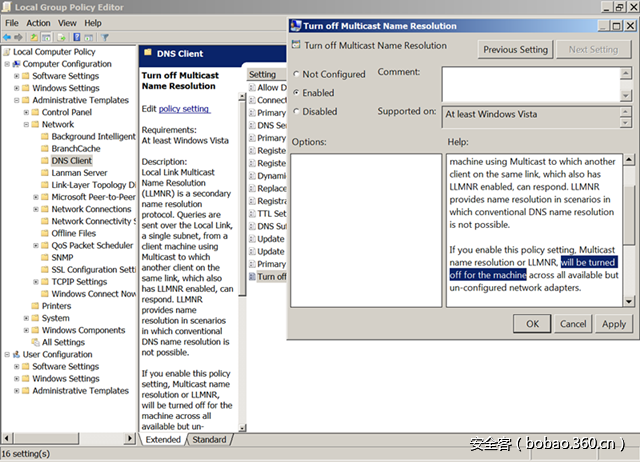Switch to the Standard tab
This screenshot has width=640, height=462.
click(209, 440)
